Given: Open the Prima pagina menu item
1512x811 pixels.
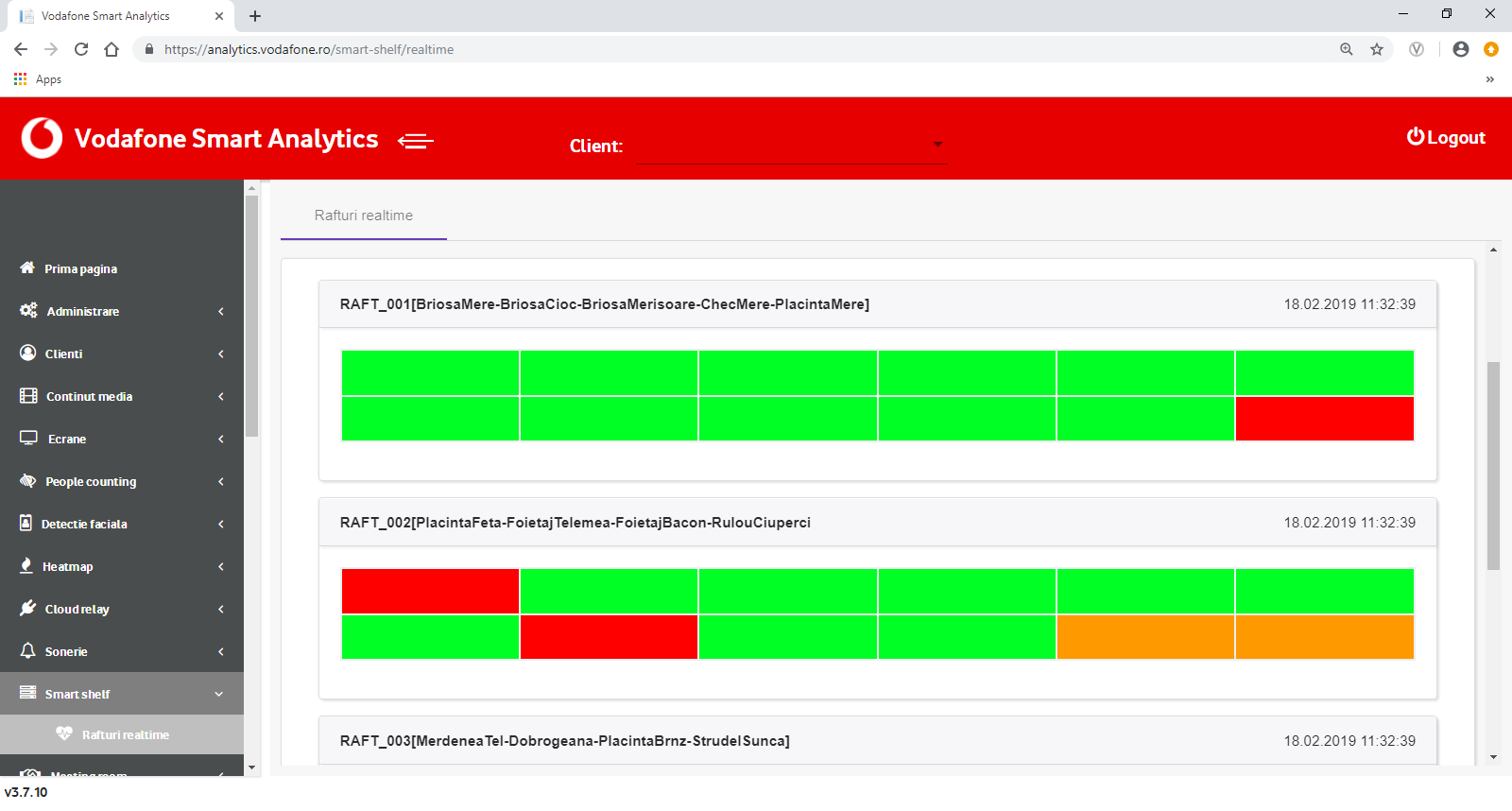Looking at the screenshot, I should pyautogui.click(x=122, y=268).
